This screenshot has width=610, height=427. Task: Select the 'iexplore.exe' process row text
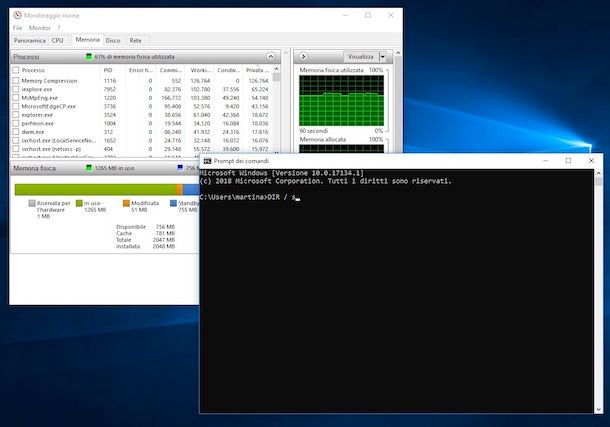(x=37, y=89)
